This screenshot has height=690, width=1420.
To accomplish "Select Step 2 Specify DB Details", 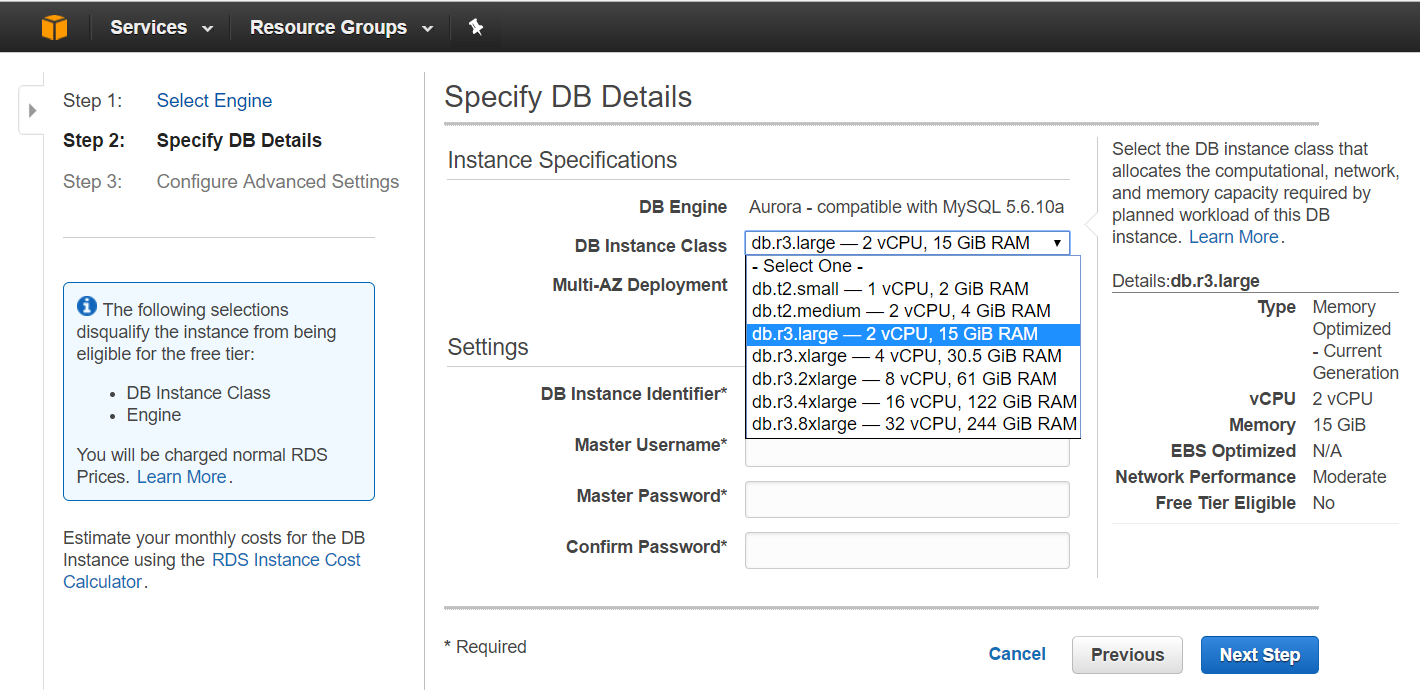I will (239, 140).
